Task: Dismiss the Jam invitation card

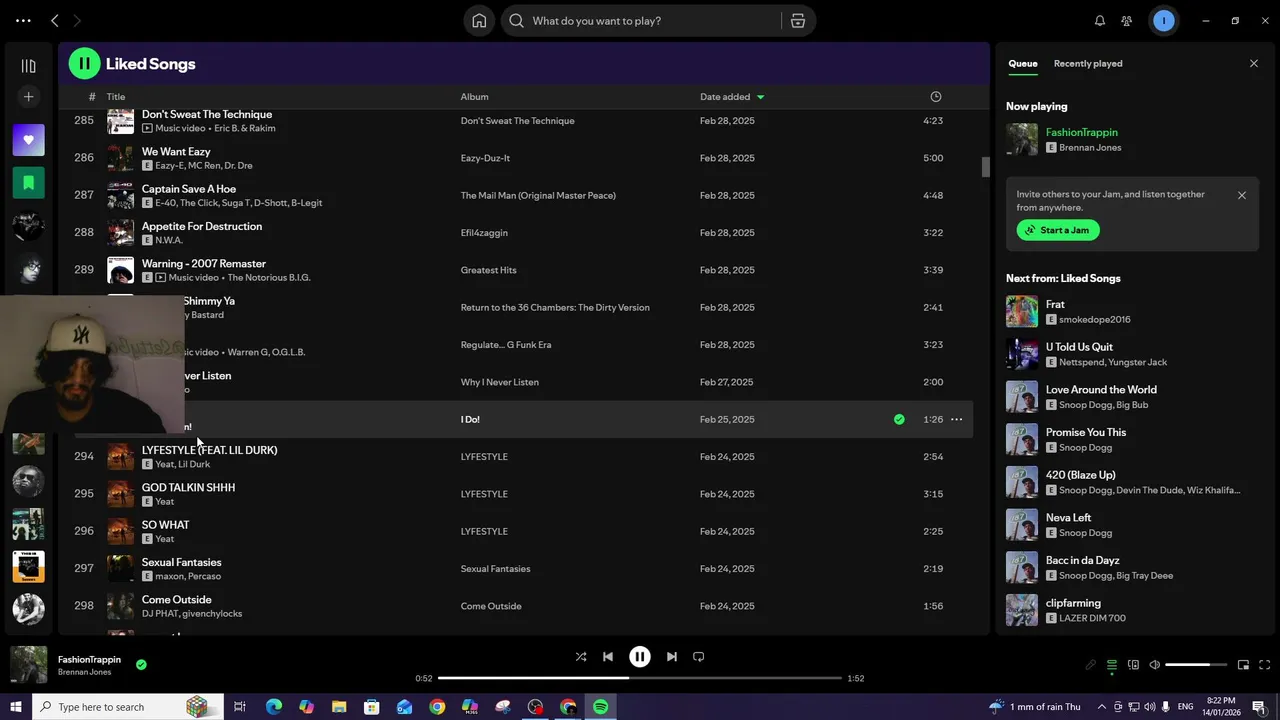Action: pyautogui.click(x=1242, y=195)
